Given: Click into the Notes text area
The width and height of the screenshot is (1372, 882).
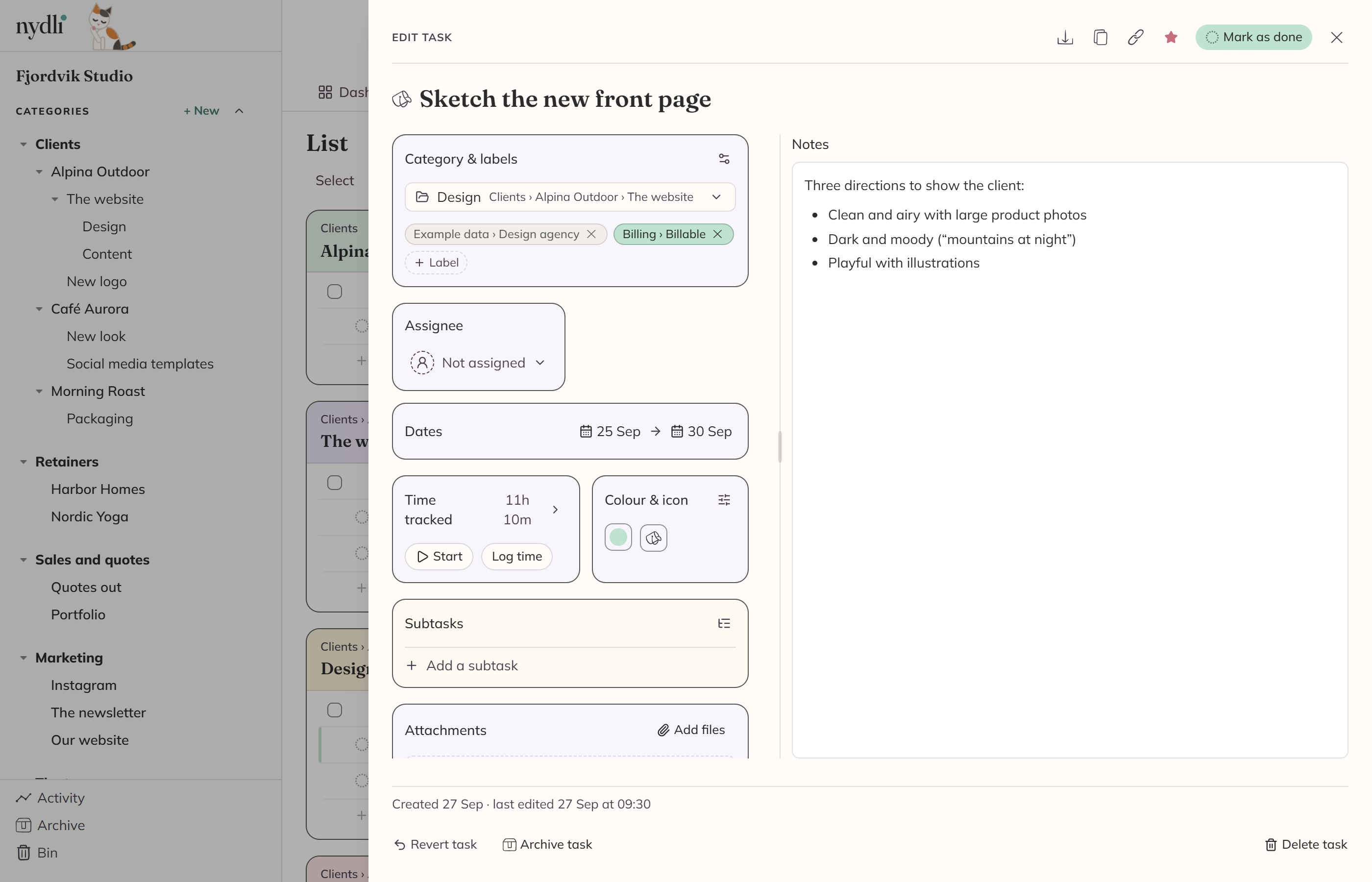Looking at the screenshot, I should click(1070, 460).
